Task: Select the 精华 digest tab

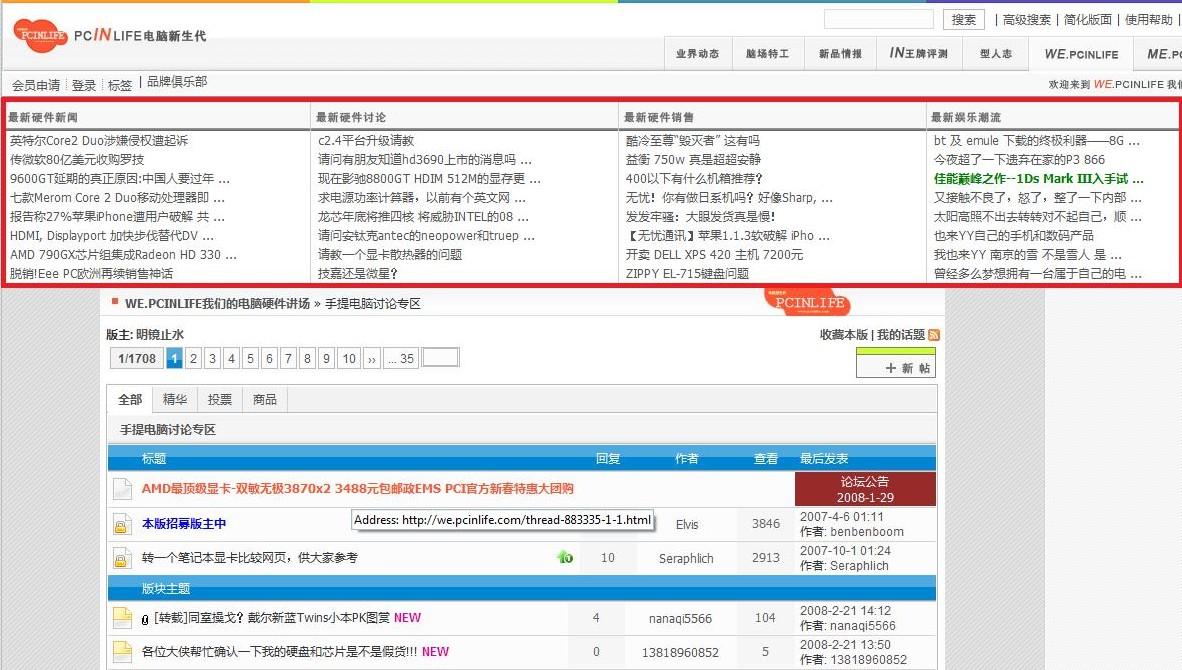Action: tap(175, 399)
